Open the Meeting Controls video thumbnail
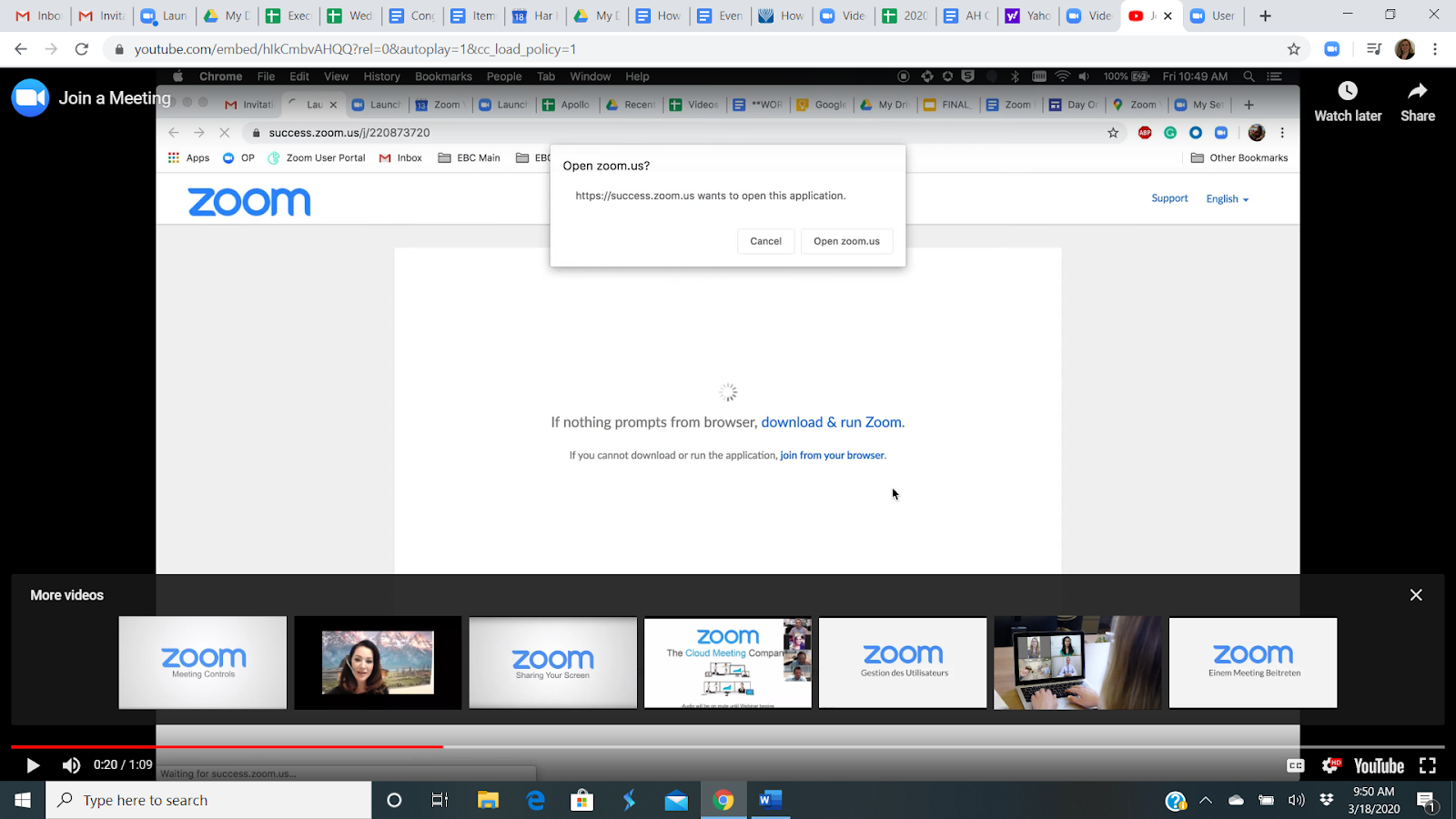Screen dimensions: 1456x819 [x=203, y=662]
